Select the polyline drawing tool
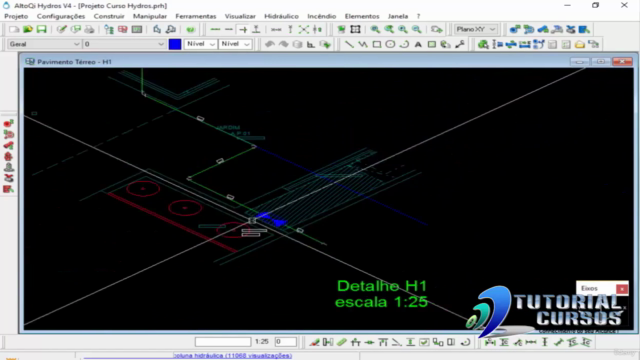 point(363,44)
